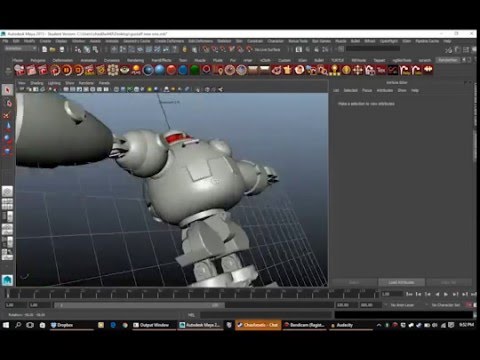Viewport: 480px width, 360px height.
Task: Click the batman logo shelf icon
Action: [x=428, y=70]
